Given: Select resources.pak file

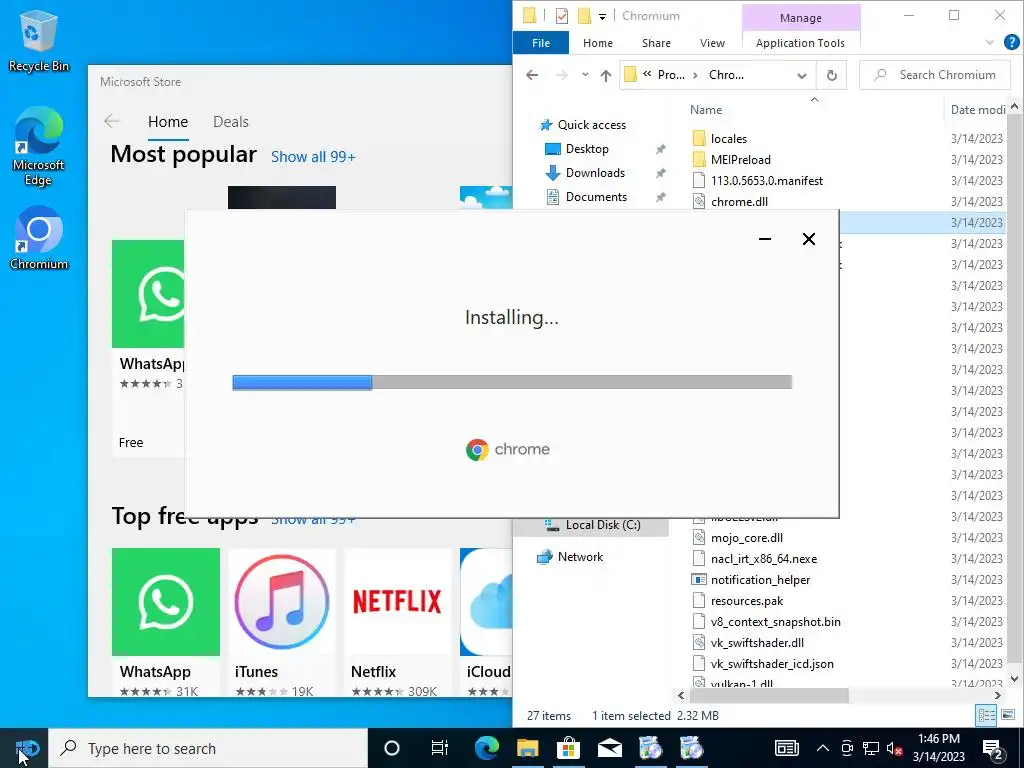Looking at the screenshot, I should pos(746,601).
